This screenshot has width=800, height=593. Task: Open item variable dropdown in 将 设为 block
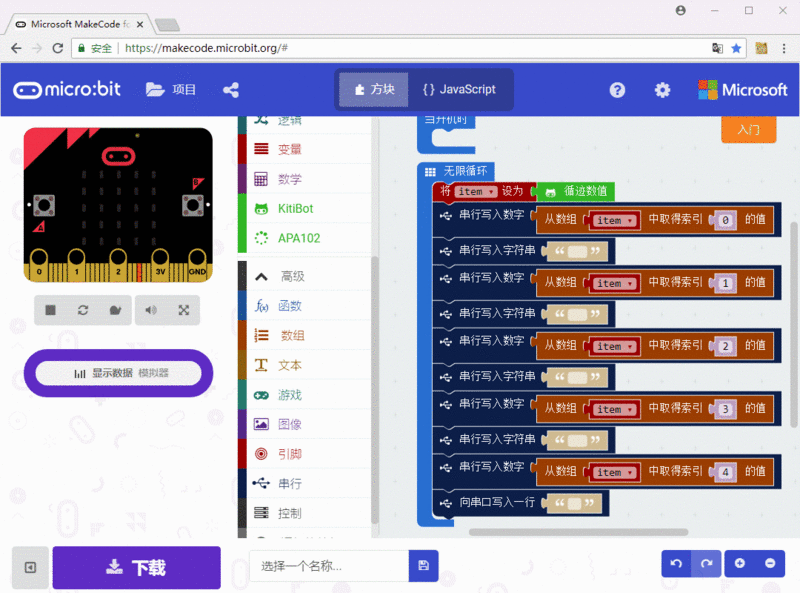pos(476,192)
